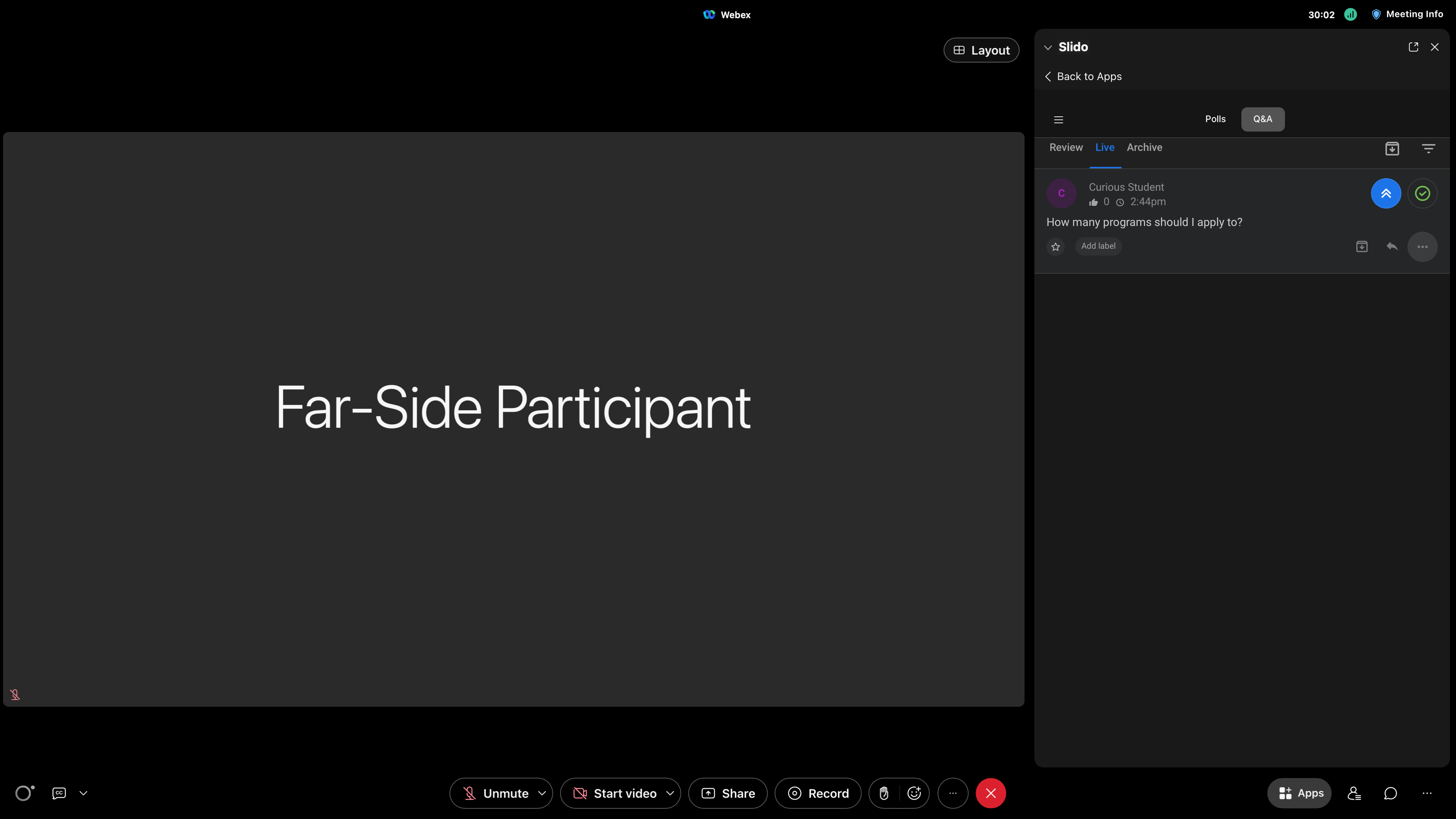Open the Q&A filter options
The width and height of the screenshot is (1456, 819).
click(x=1428, y=148)
